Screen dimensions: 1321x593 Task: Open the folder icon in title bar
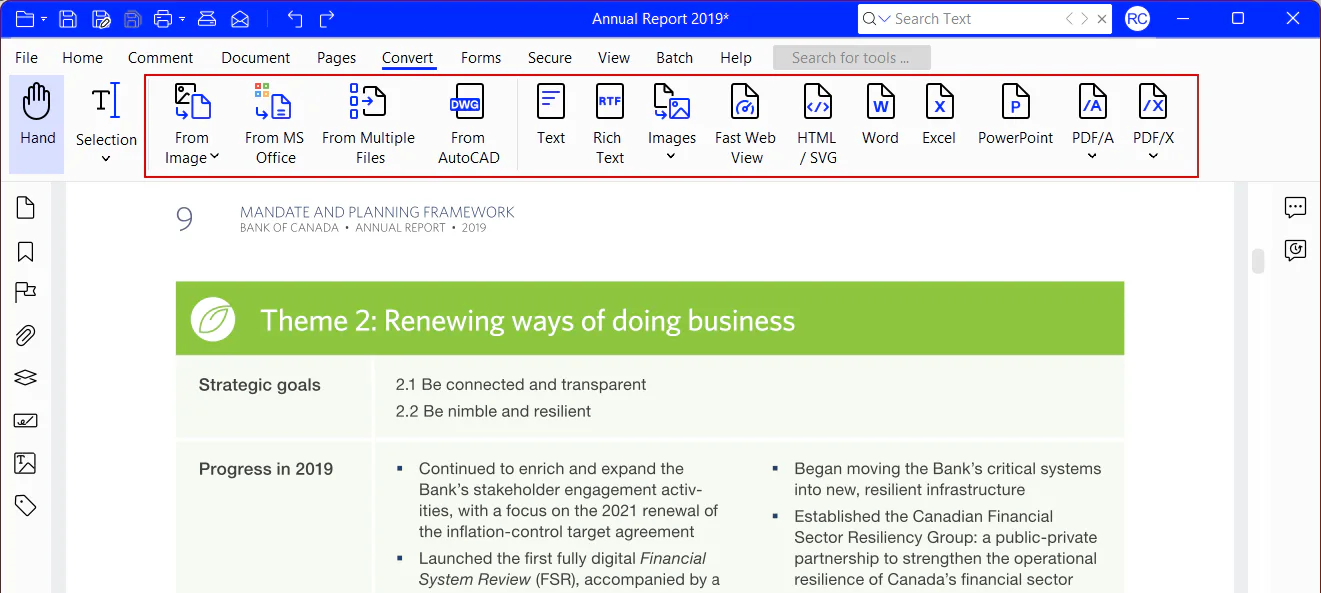point(25,19)
